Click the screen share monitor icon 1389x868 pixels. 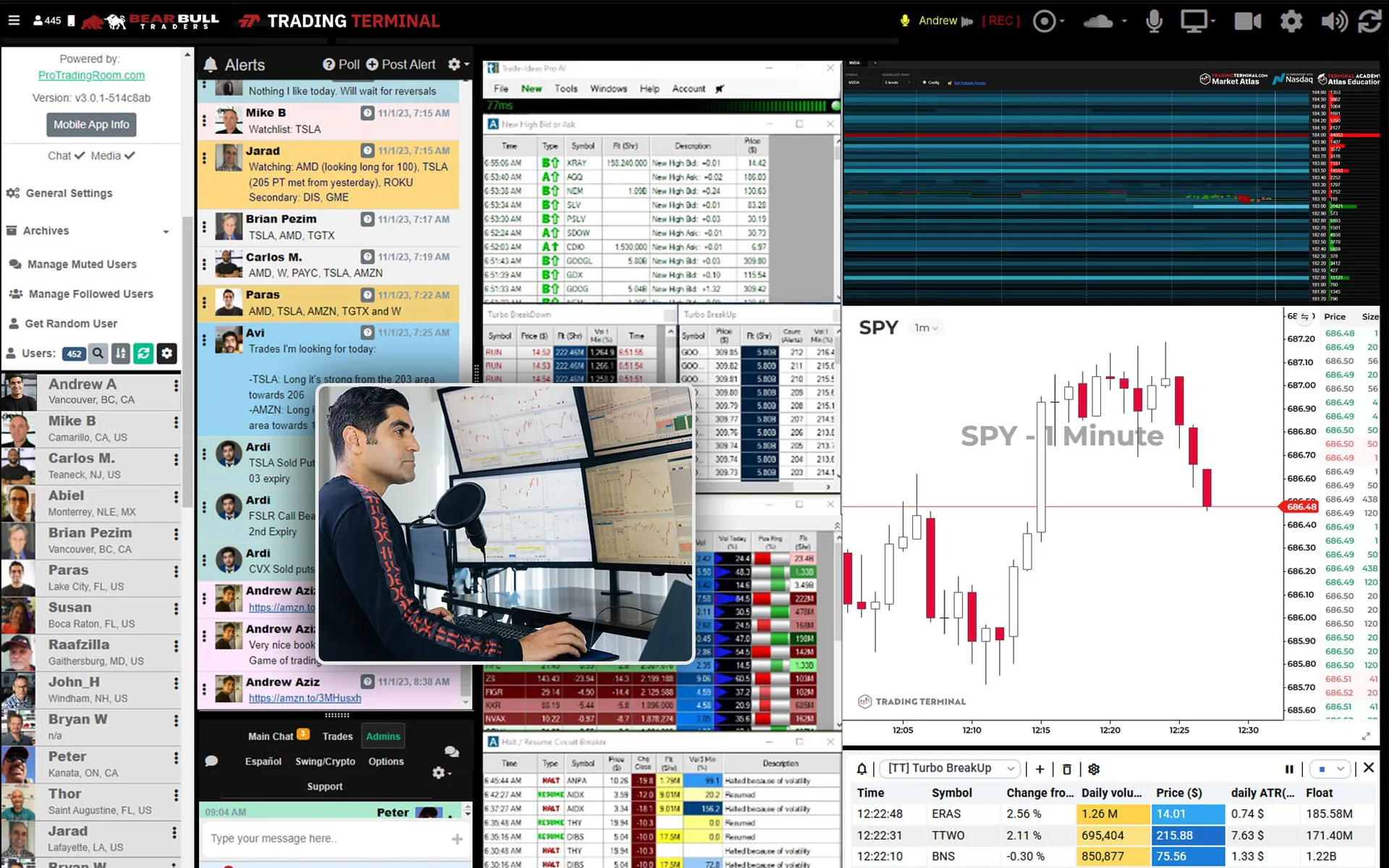pyautogui.click(x=1194, y=21)
